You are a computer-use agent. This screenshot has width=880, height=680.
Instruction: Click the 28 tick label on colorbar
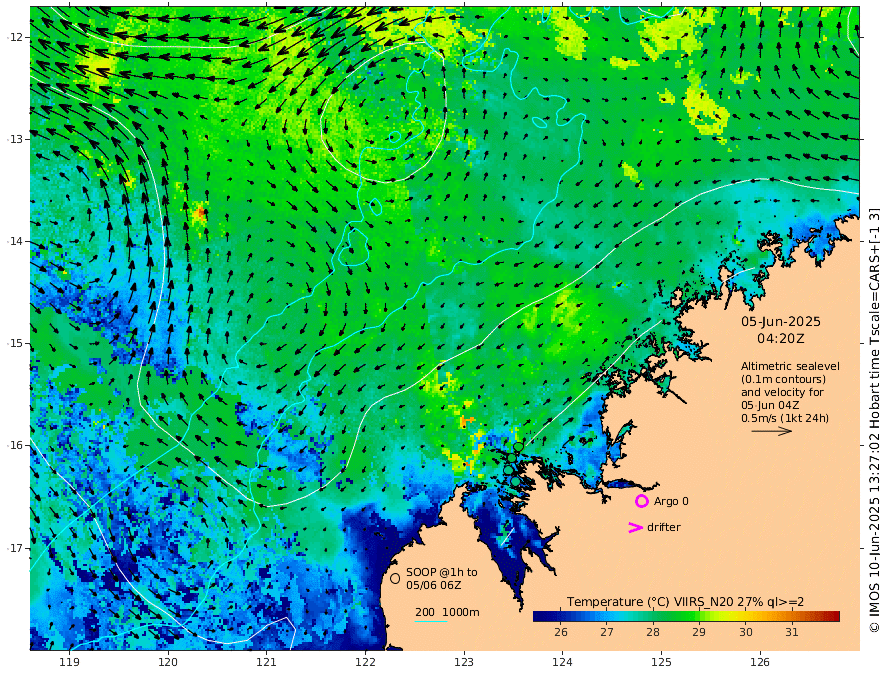[653, 632]
